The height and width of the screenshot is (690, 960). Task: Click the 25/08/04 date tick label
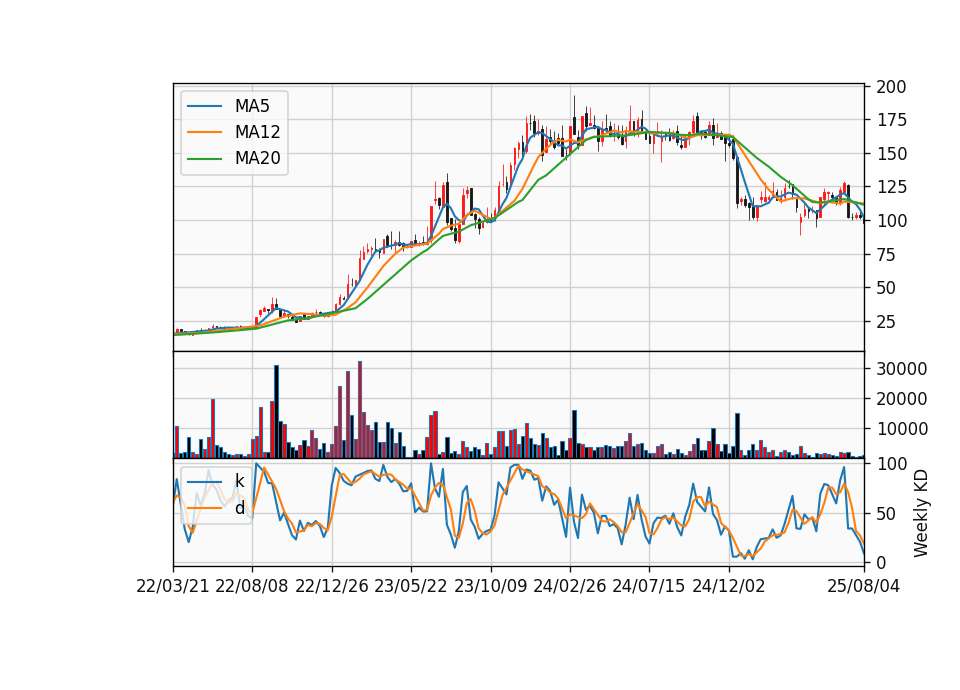[864, 586]
